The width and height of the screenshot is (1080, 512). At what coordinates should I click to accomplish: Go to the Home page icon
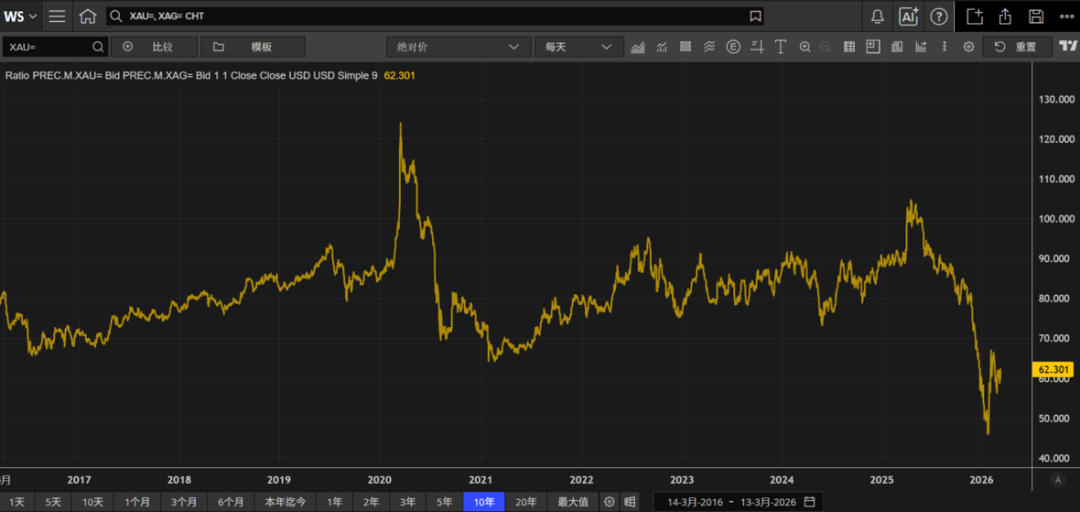(87, 16)
